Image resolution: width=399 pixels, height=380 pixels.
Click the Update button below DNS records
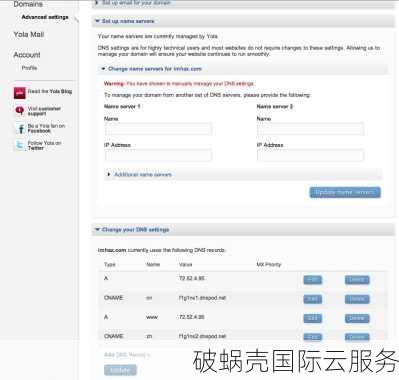[120, 370]
